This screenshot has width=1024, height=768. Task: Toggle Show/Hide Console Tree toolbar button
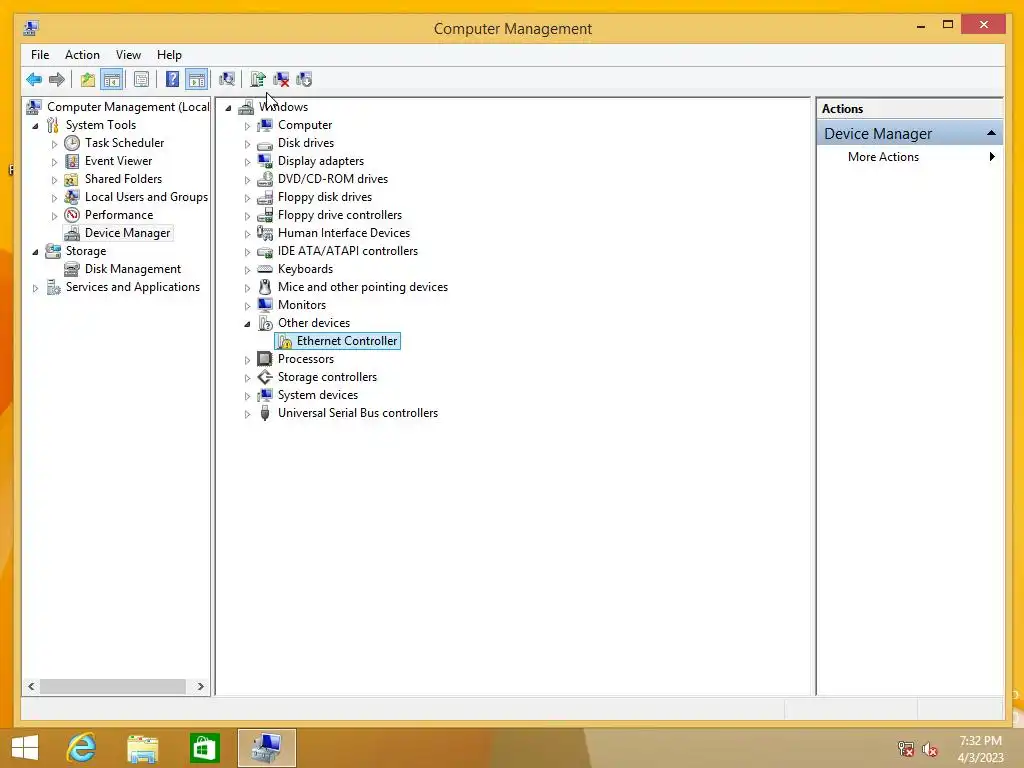(112, 80)
